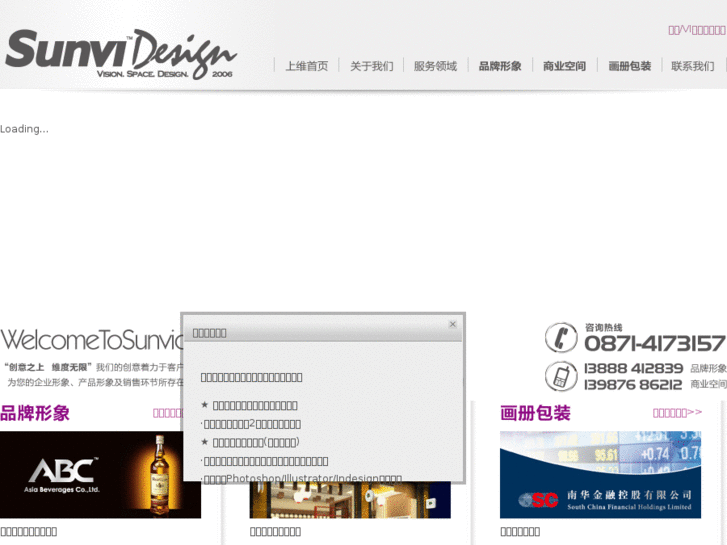Click the more link beside 画册包装
Viewport: 727px width, 545px height.
tap(677, 412)
